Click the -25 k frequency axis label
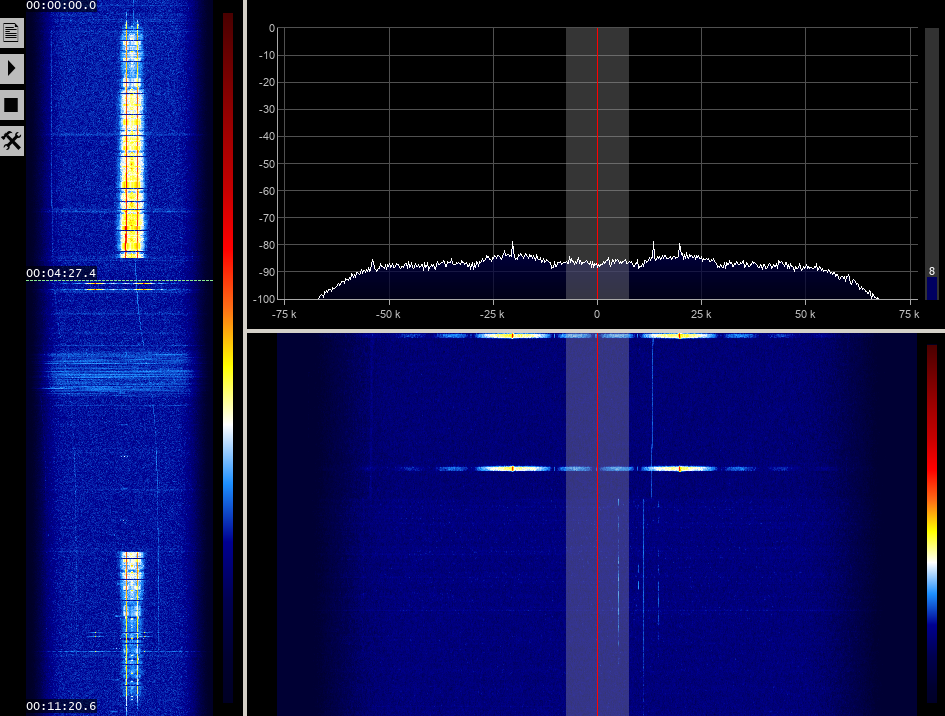Image resolution: width=945 pixels, height=716 pixels. coord(492,314)
